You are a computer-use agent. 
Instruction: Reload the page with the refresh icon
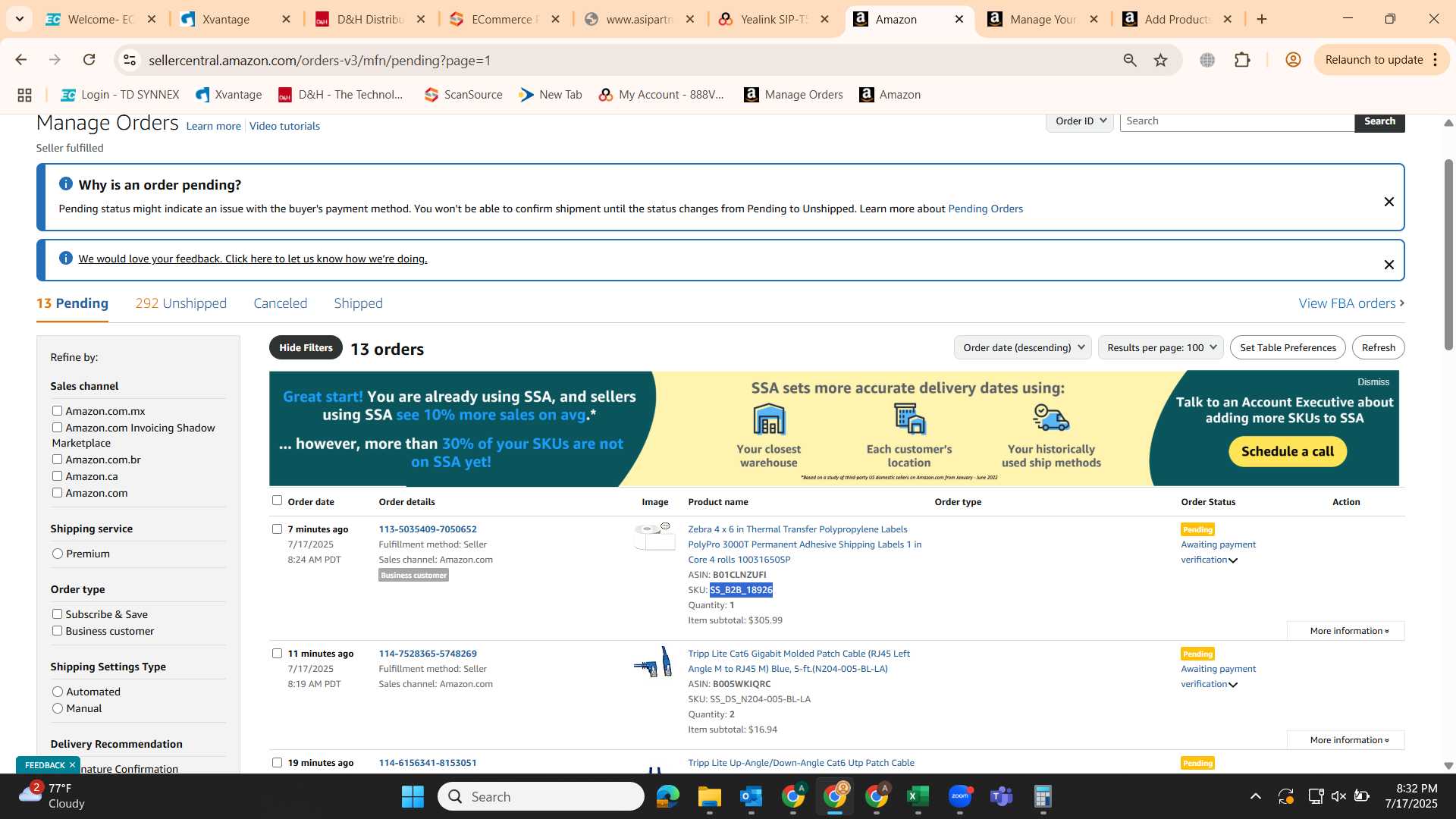(x=89, y=60)
